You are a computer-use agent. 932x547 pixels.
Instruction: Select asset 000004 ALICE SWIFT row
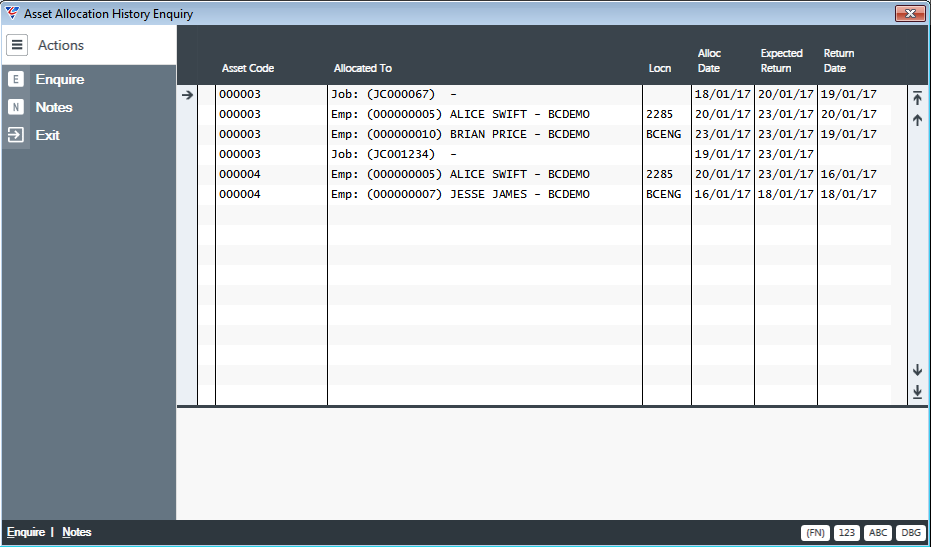(544, 174)
